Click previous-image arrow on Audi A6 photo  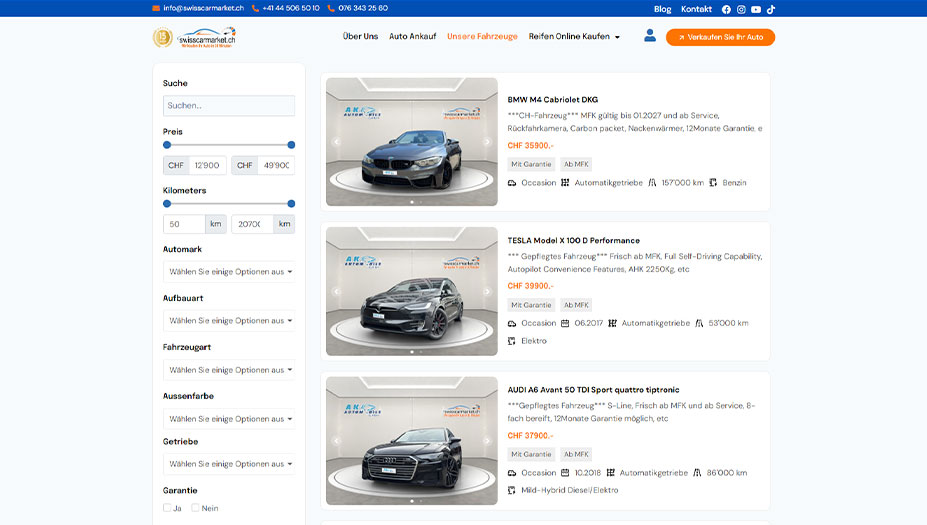tap(337, 440)
